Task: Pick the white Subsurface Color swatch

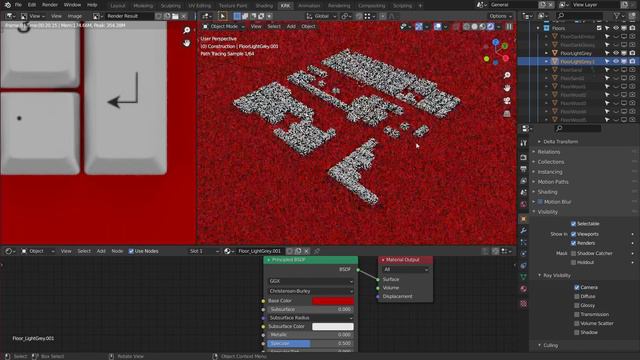Action: click(333, 327)
